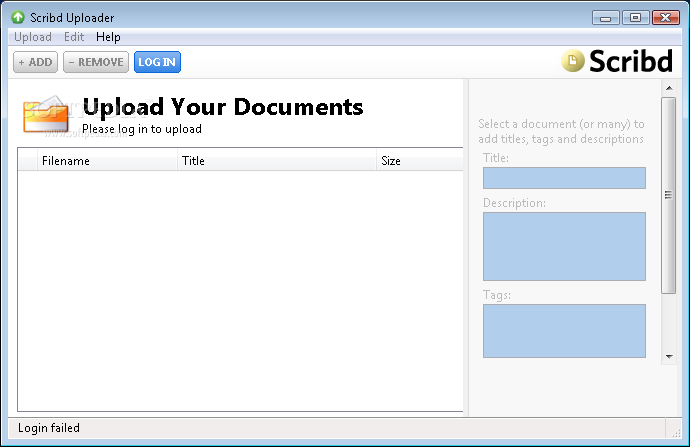This screenshot has width=690, height=447.
Task: Click the scroll down arrow in side panel
Action: coord(669,357)
